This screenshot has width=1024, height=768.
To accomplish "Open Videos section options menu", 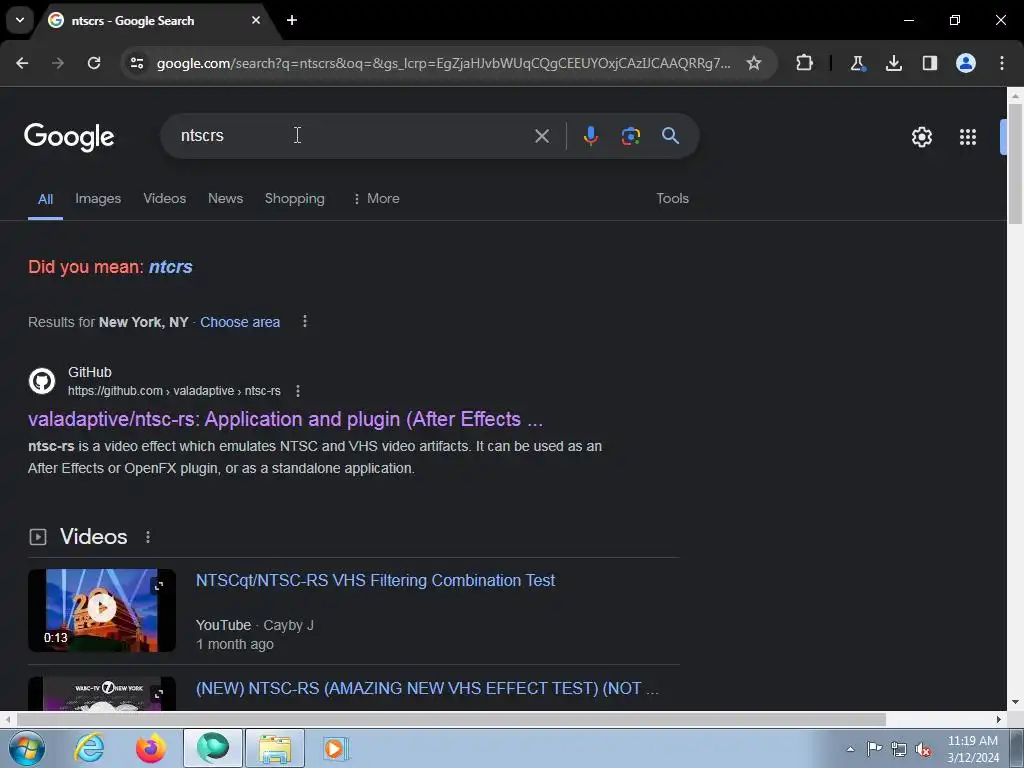I will pos(148,537).
